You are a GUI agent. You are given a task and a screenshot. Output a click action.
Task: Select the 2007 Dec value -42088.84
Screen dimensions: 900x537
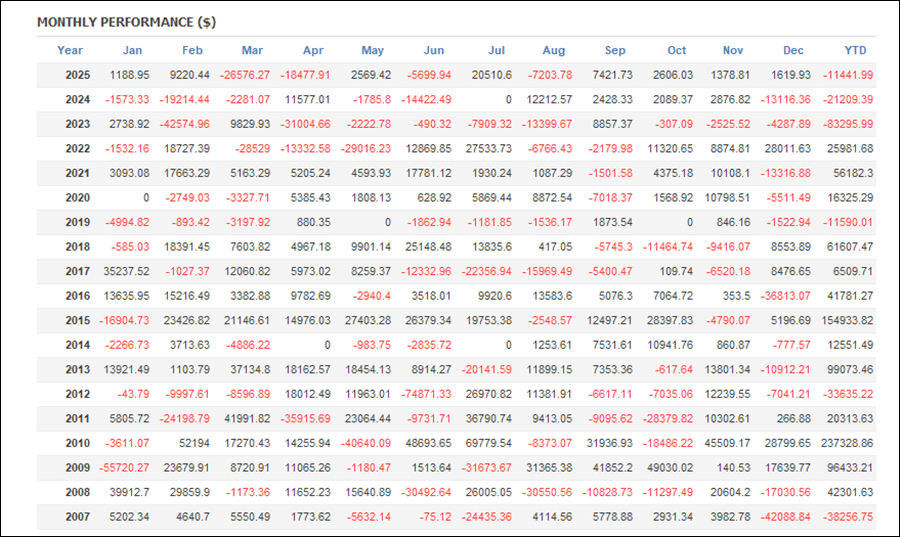click(x=785, y=517)
